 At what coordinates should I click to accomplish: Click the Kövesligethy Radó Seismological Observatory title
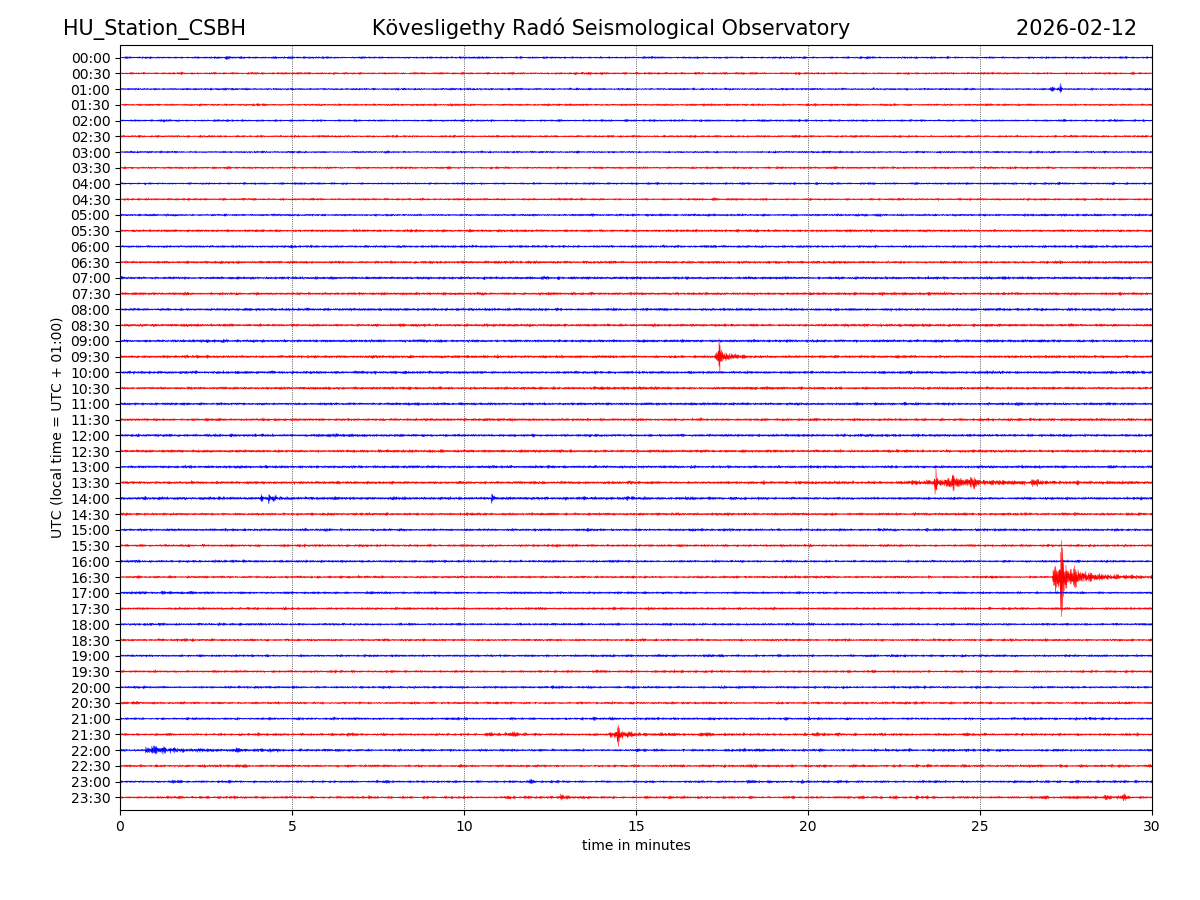(610, 28)
